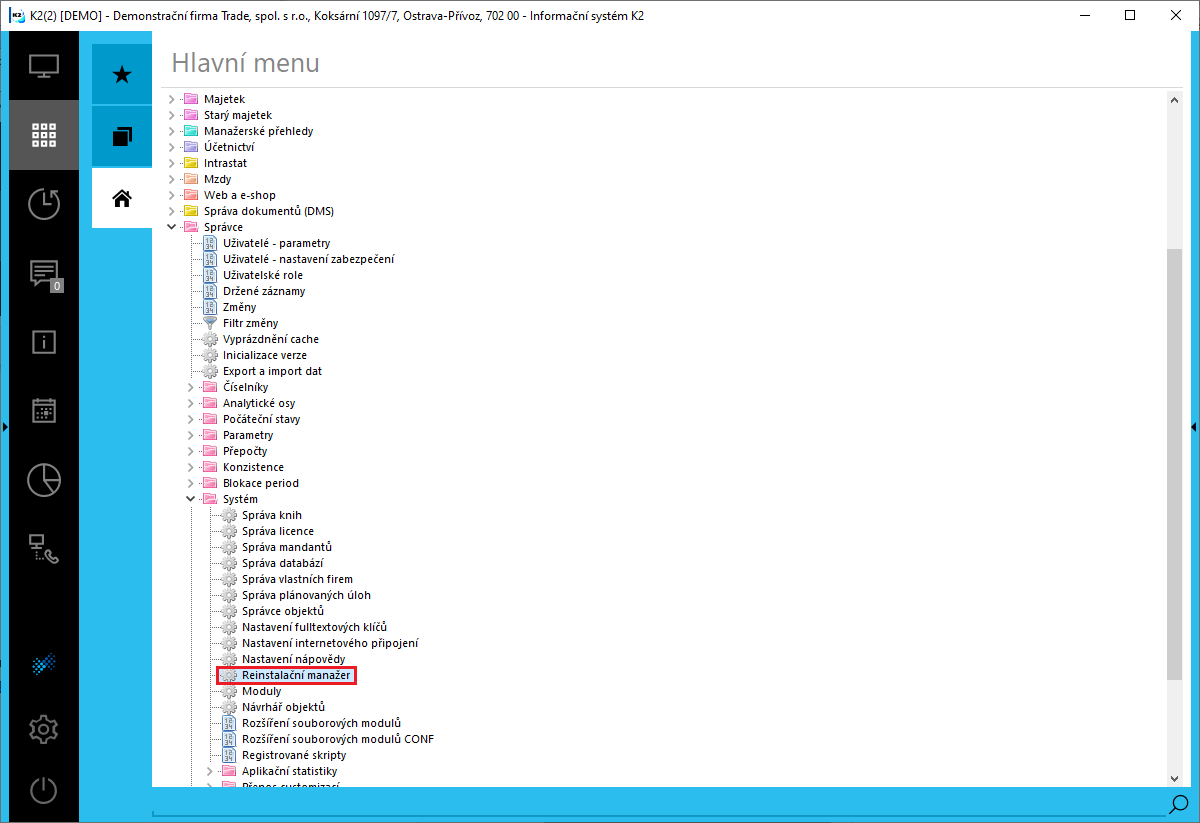Select the Konzistence folder
Screen dimensions: 1200x823
pyautogui.click(x=253, y=467)
